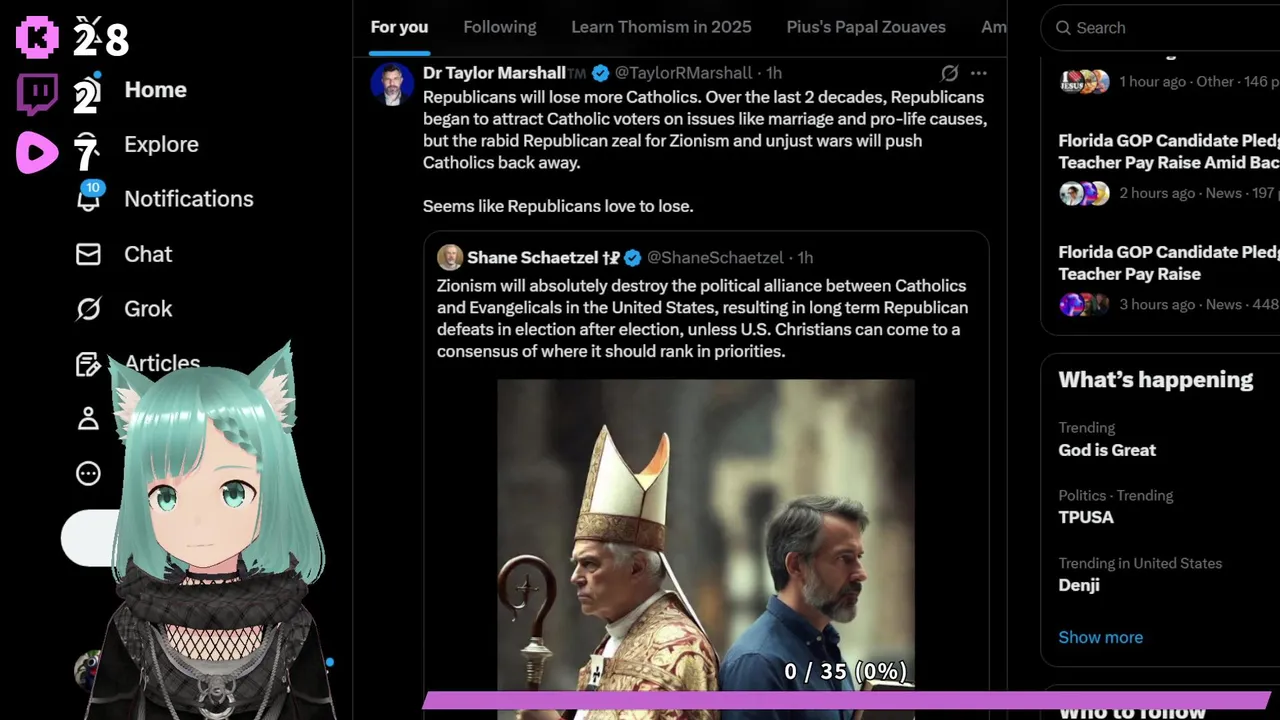Click the Twitch logo icon in overlay
The height and width of the screenshot is (720, 1280).
37,95
